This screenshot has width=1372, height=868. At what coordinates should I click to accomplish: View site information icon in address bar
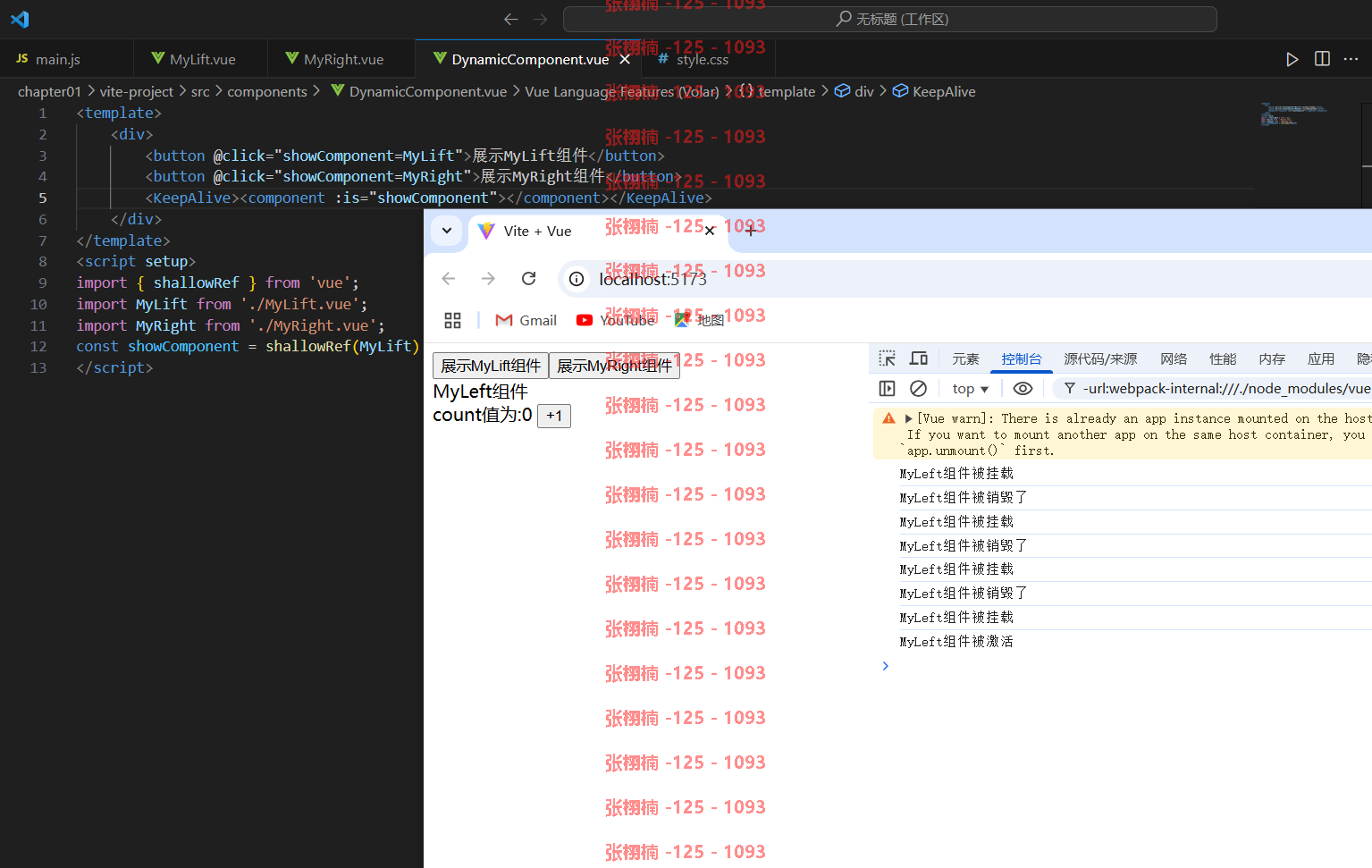click(x=577, y=279)
